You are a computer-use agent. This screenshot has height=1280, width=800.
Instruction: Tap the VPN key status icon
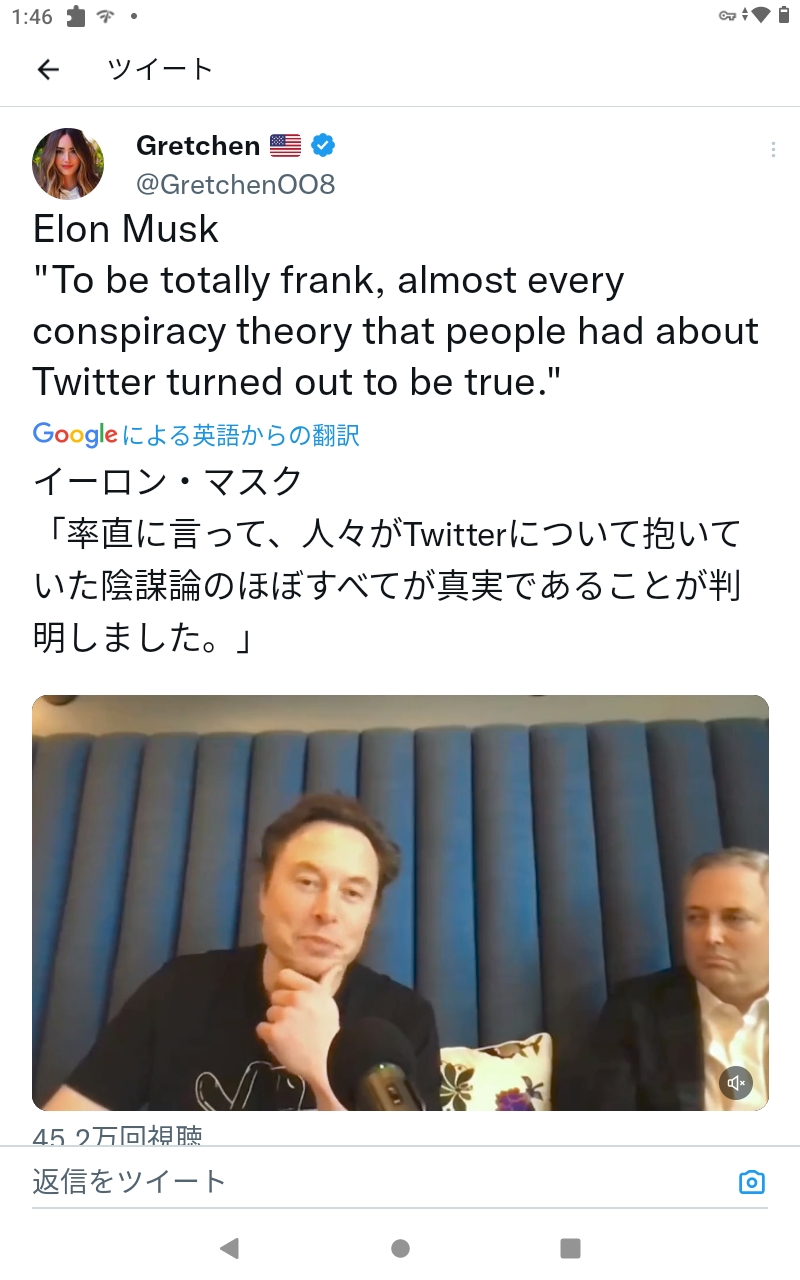[x=727, y=16]
